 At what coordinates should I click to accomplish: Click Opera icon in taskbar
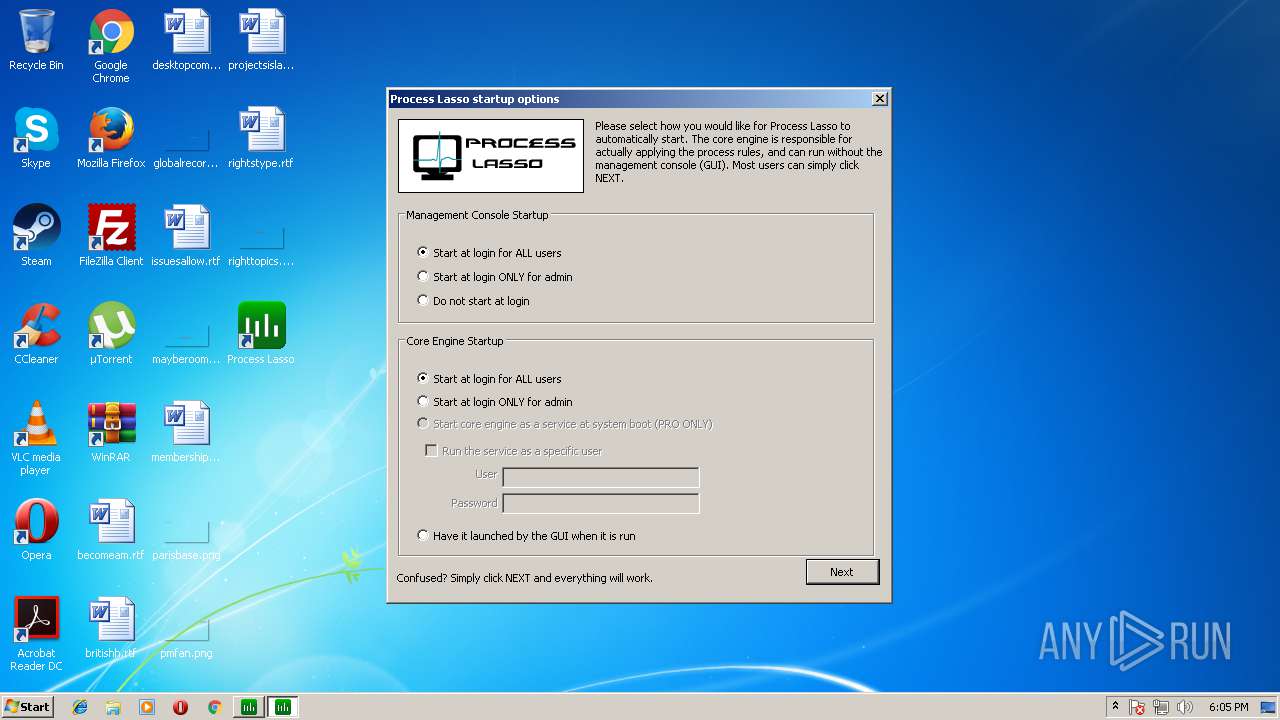pos(180,707)
